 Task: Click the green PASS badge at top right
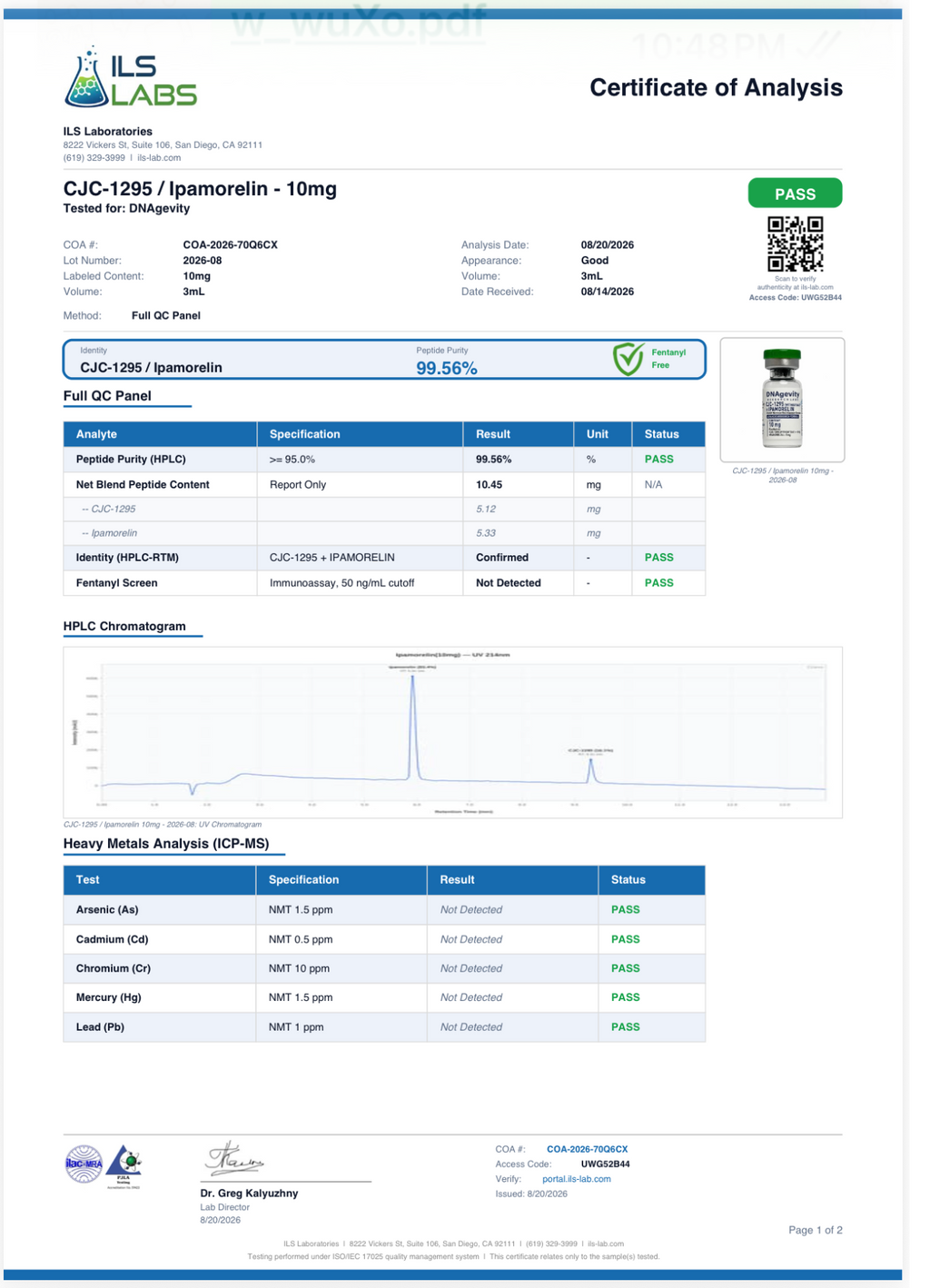point(795,193)
